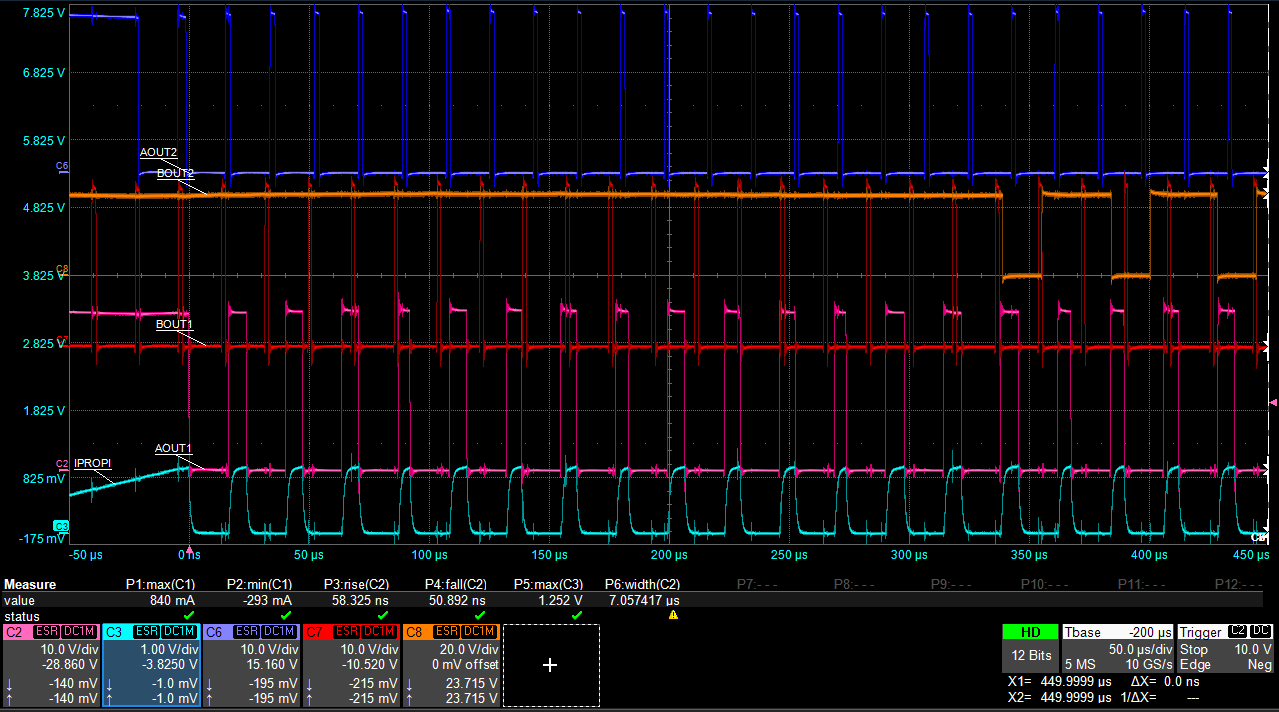Open the Tbase timebase settings
The width and height of the screenshot is (1279, 712).
tap(1116, 647)
